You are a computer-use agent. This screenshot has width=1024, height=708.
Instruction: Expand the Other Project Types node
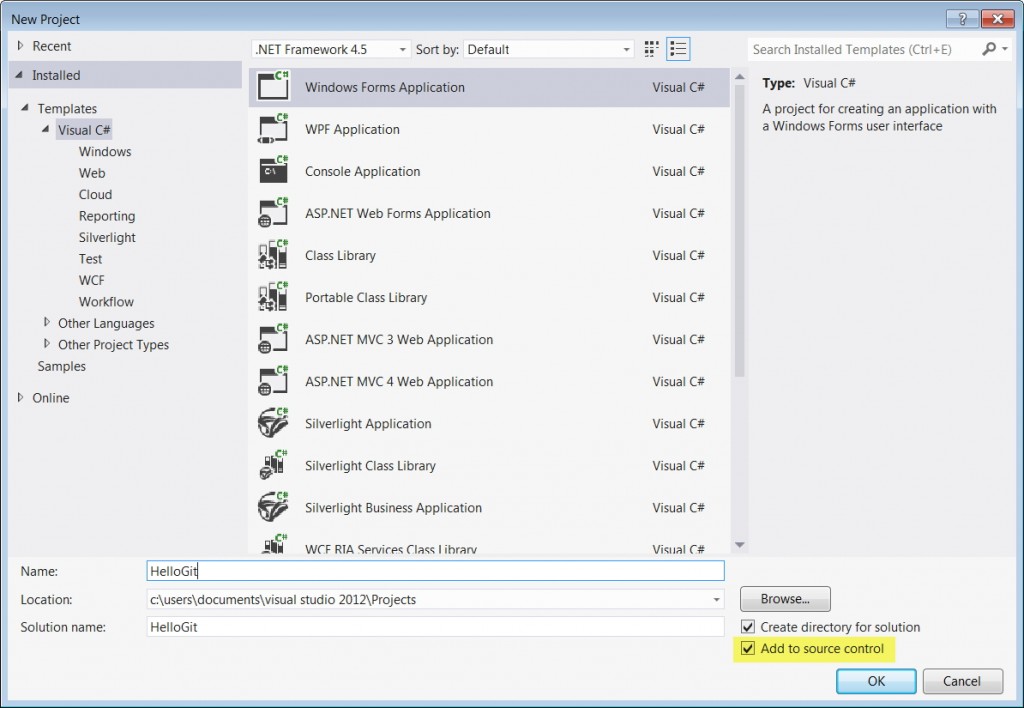coord(46,344)
